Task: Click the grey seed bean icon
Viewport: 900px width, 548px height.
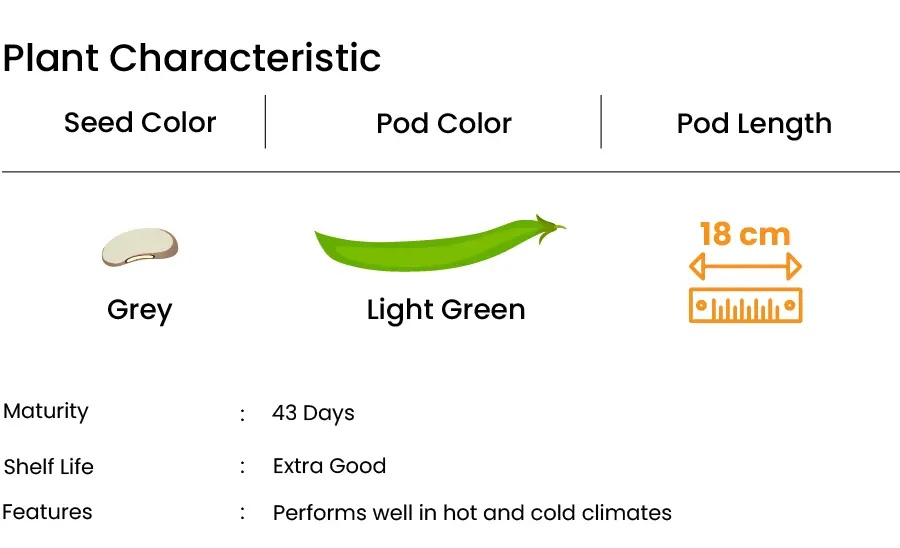Action: (140, 247)
